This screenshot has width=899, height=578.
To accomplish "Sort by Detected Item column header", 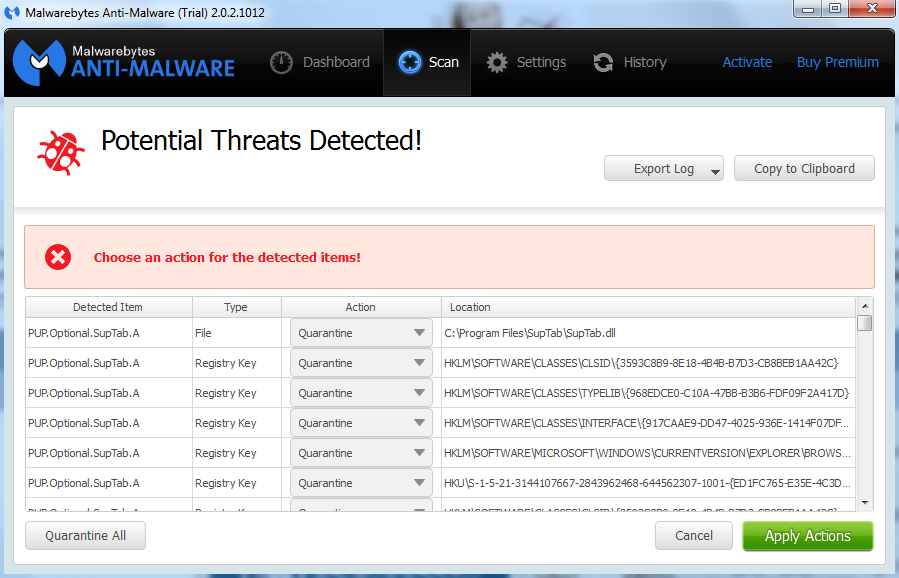I will [108, 307].
